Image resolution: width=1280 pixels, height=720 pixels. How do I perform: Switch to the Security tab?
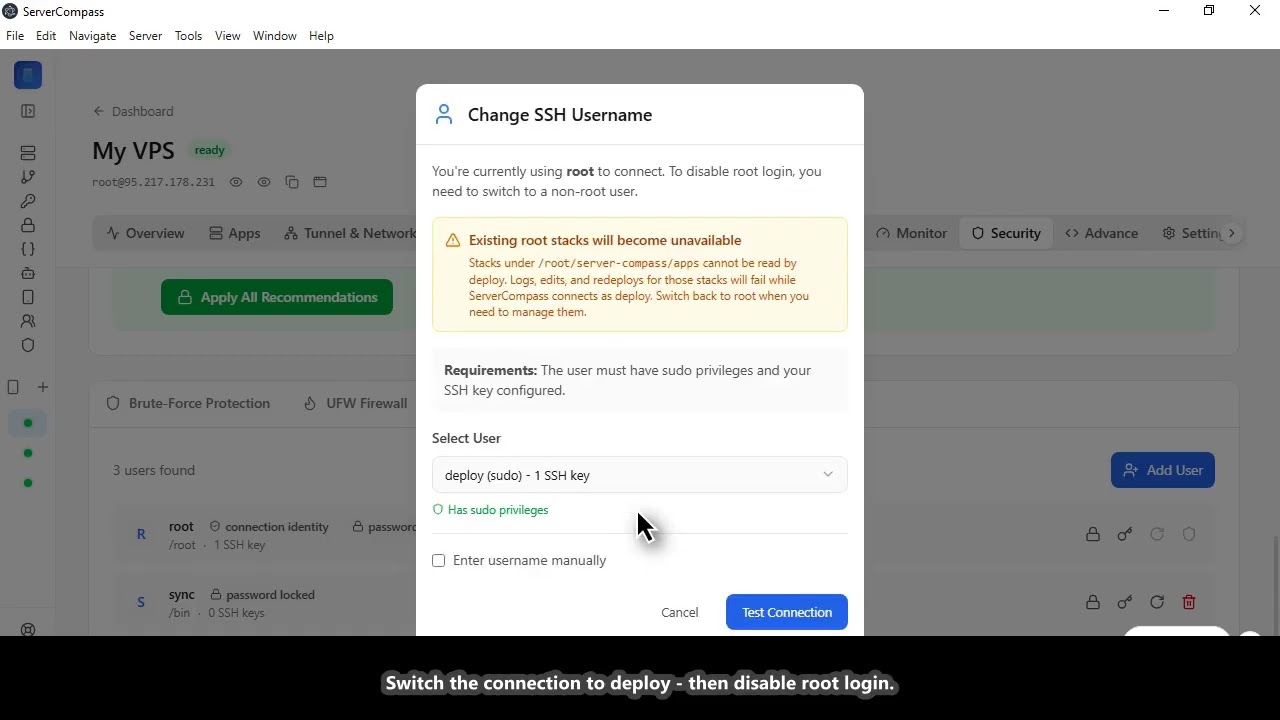[x=1006, y=233]
